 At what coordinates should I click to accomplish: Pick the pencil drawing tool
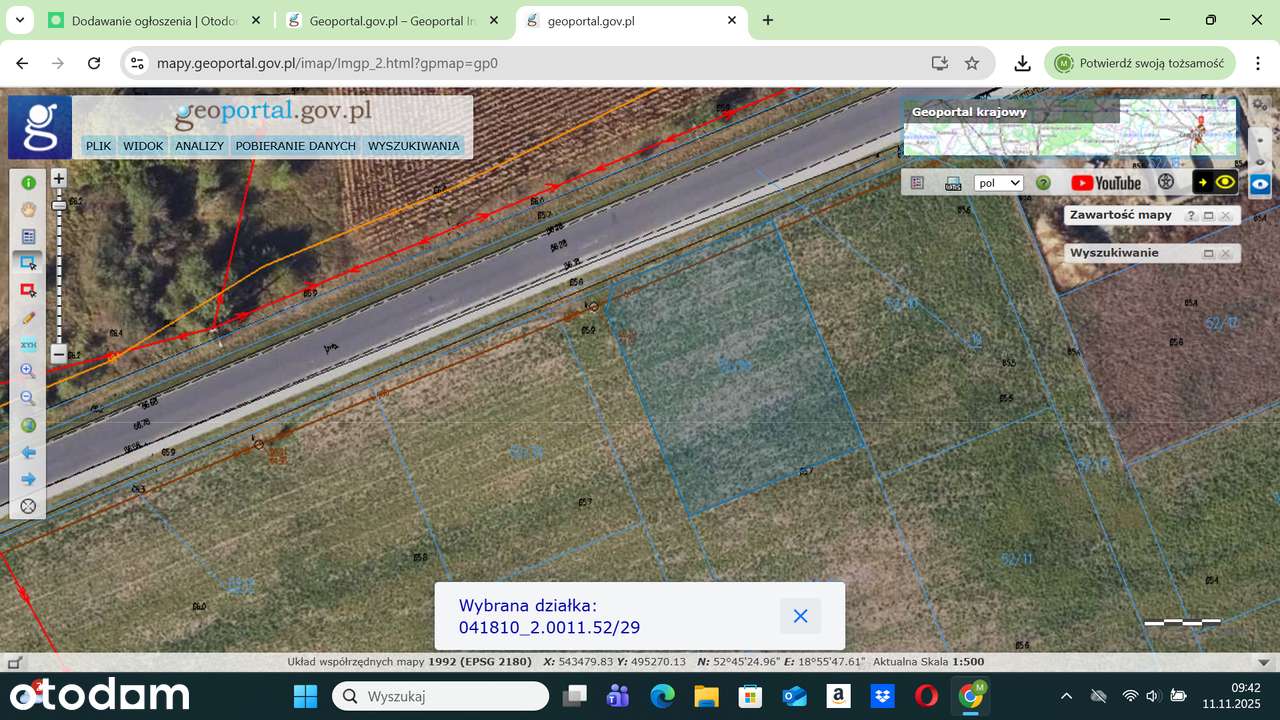pos(28,317)
